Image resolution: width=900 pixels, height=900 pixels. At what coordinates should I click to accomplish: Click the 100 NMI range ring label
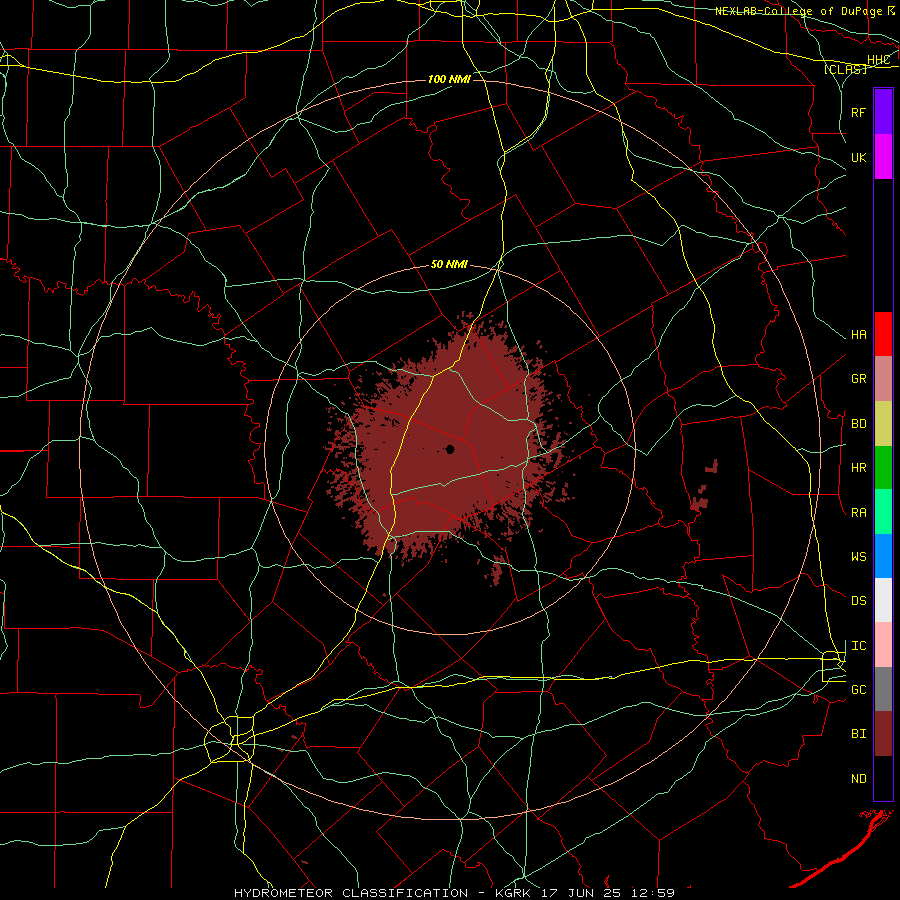[449, 79]
